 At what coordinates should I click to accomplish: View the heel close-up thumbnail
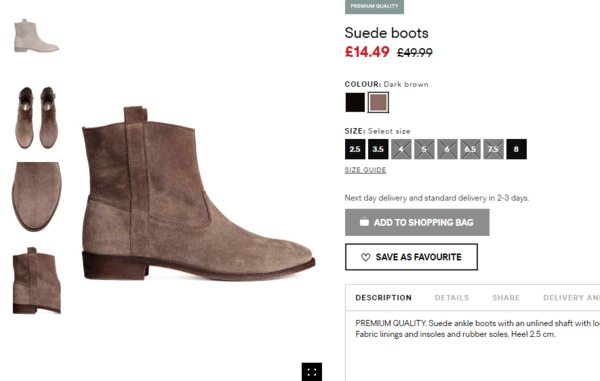tap(37, 280)
